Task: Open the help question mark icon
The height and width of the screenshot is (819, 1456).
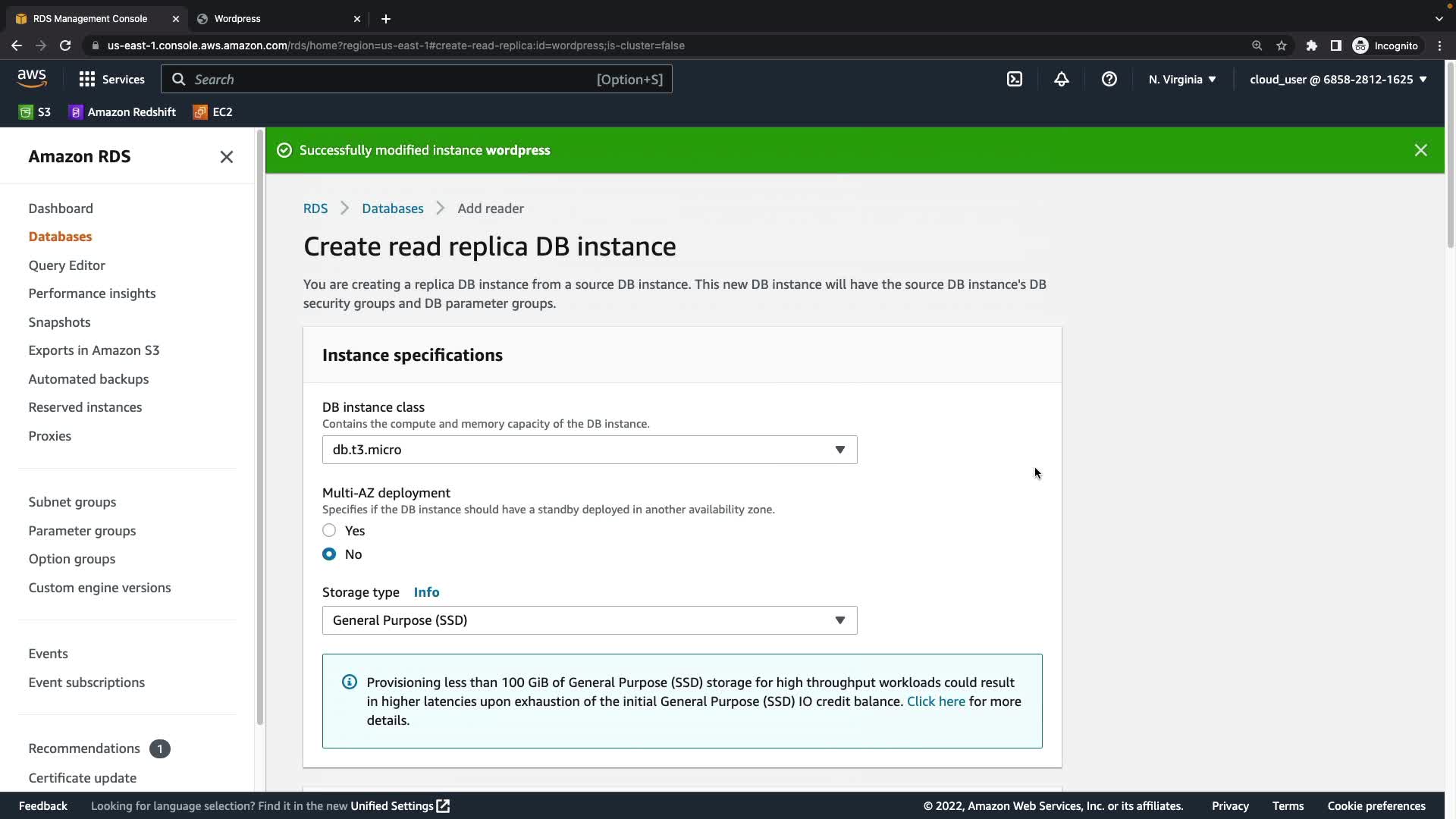Action: [1109, 79]
